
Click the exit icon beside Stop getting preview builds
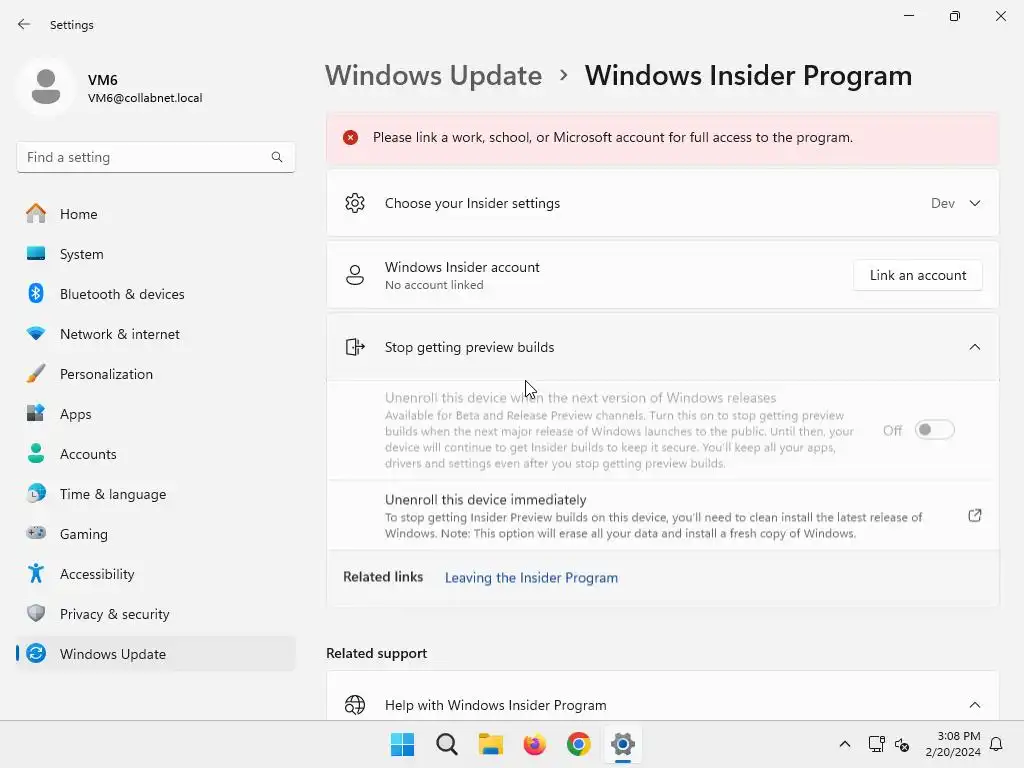tap(355, 347)
